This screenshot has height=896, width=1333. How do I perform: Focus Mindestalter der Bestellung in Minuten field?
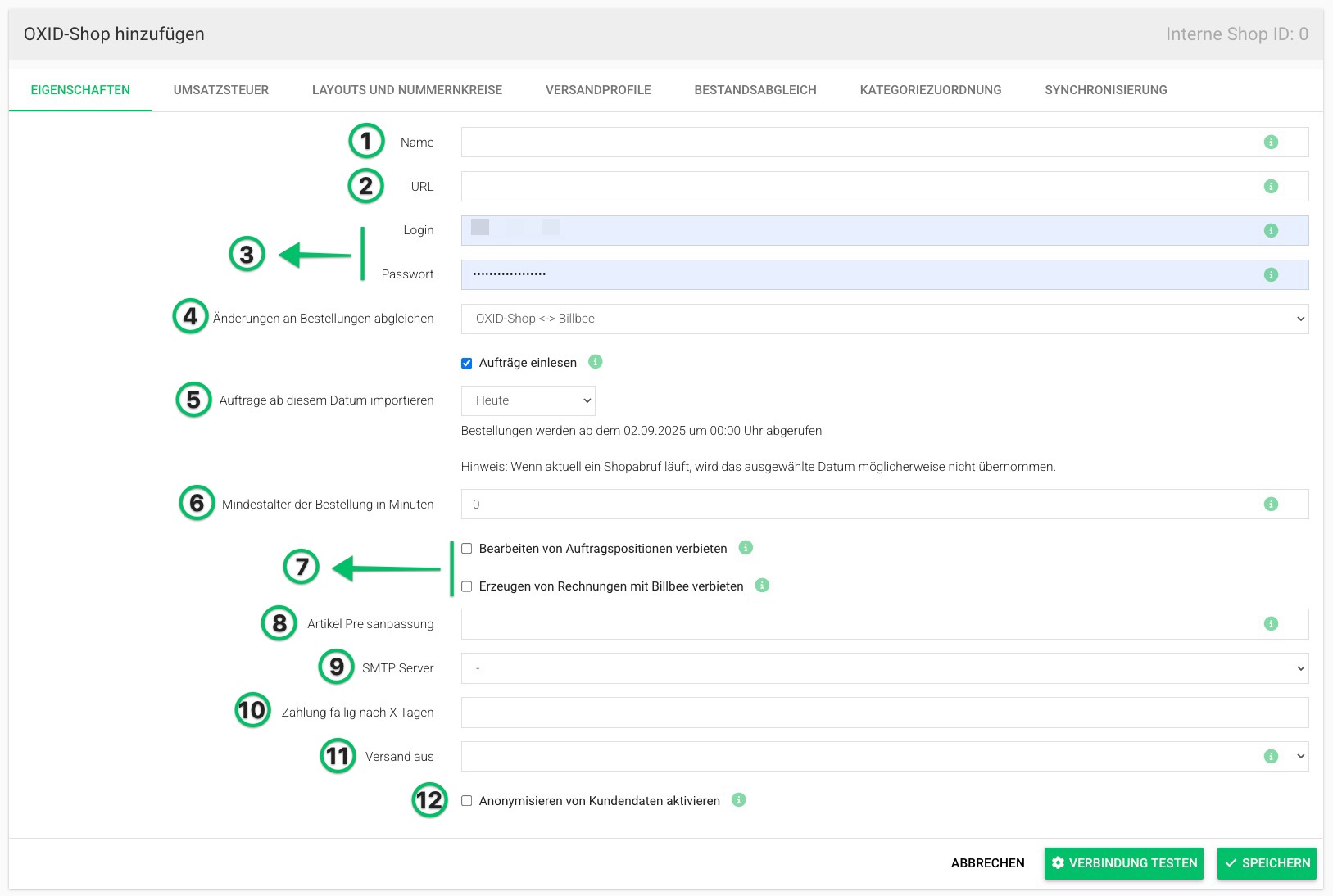point(885,505)
